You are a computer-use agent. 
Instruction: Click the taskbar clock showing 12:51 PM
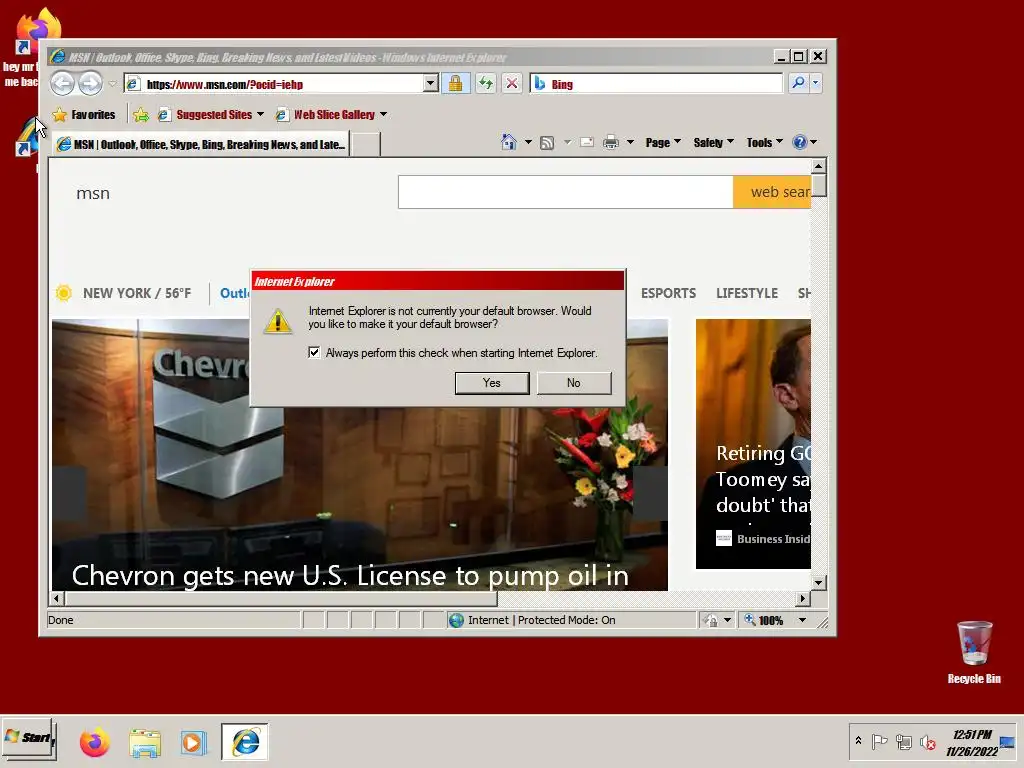(x=972, y=743)
